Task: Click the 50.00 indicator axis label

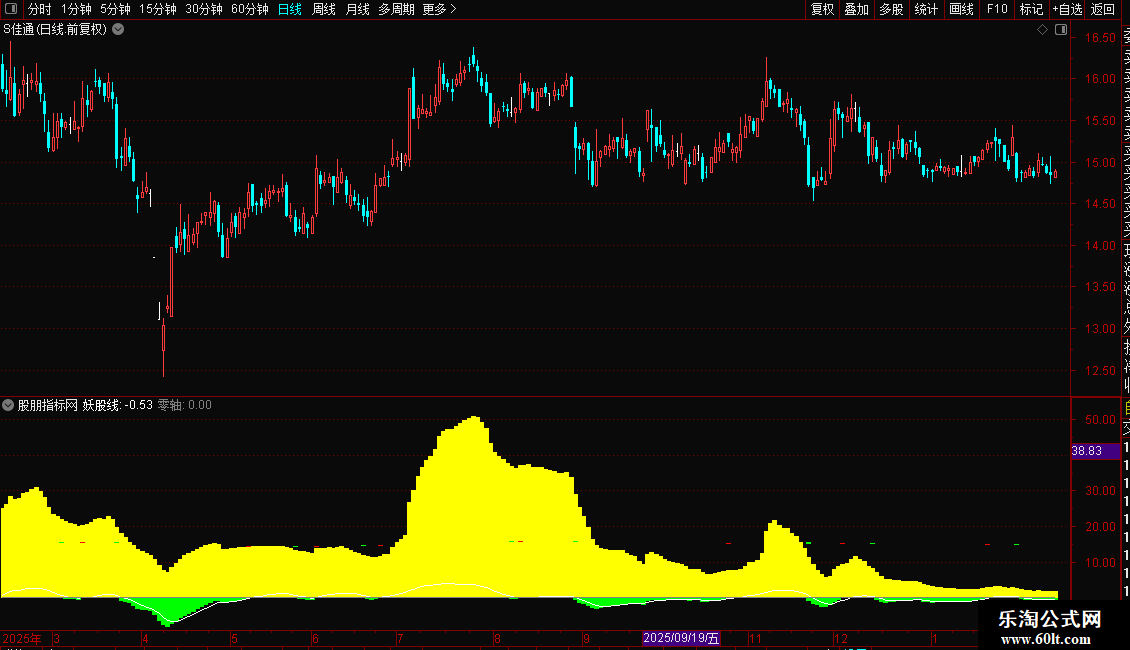Action: click(x=1100, y=419)
